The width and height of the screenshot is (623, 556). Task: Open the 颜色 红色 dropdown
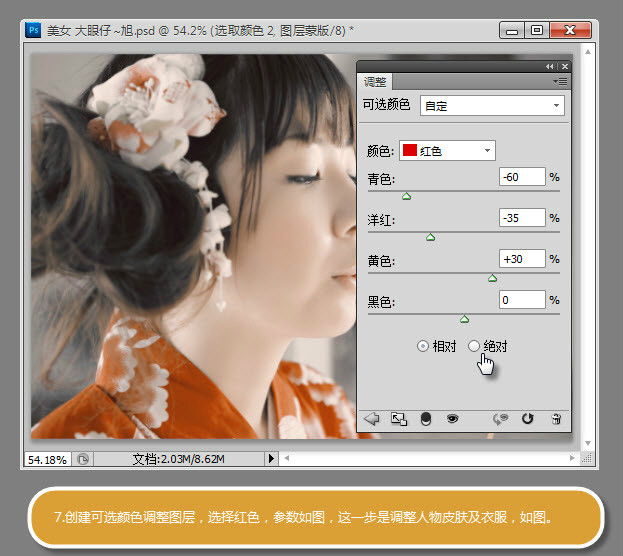click(447, 151)
